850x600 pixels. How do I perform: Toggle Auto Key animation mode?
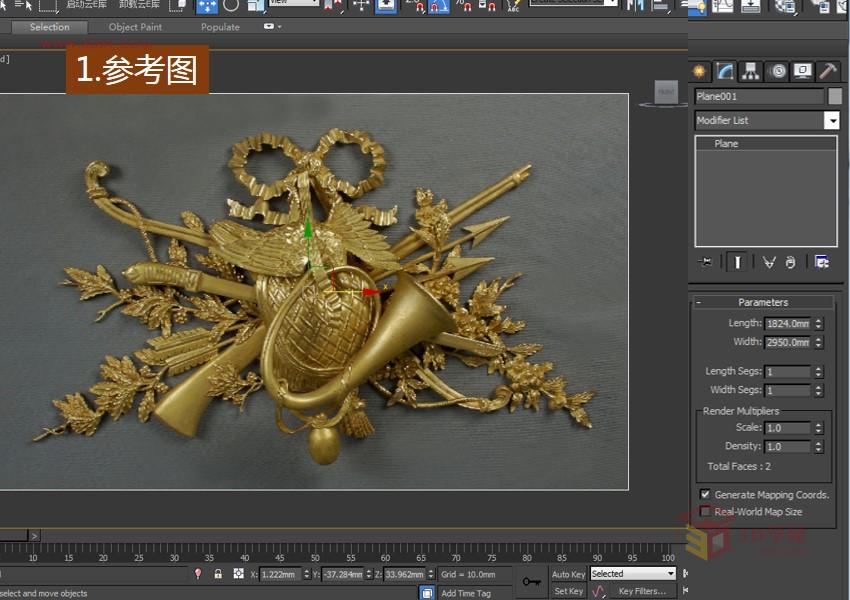pyautogui.click(x=567, y=574)
